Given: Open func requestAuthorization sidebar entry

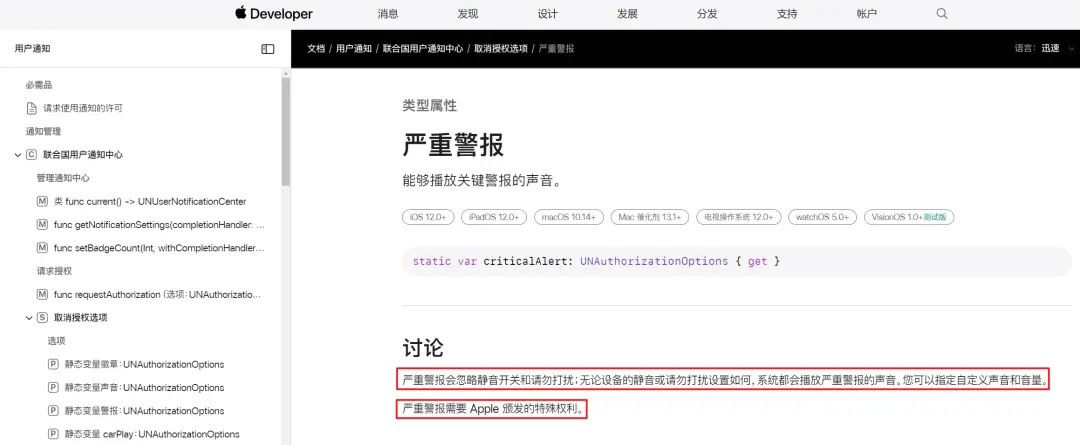Looking at the screenshot, I should pyautogui.click(x=158, y=295).
